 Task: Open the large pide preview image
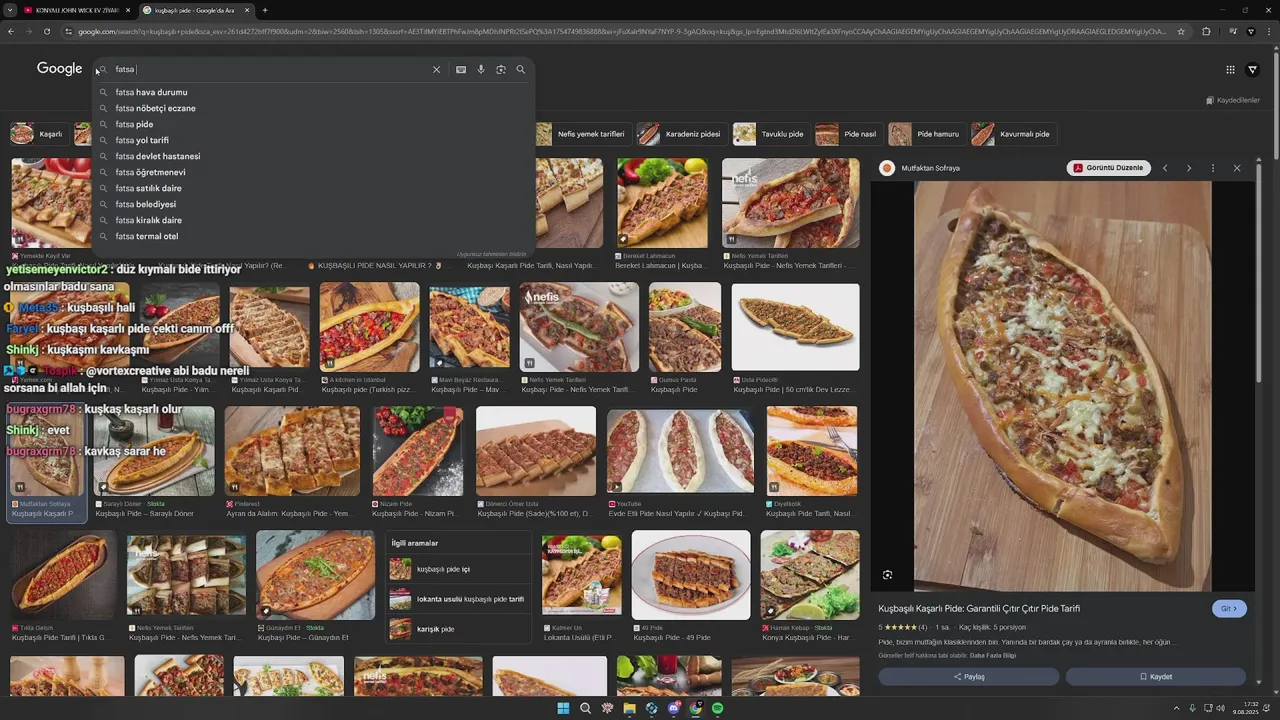(1063, 386)
